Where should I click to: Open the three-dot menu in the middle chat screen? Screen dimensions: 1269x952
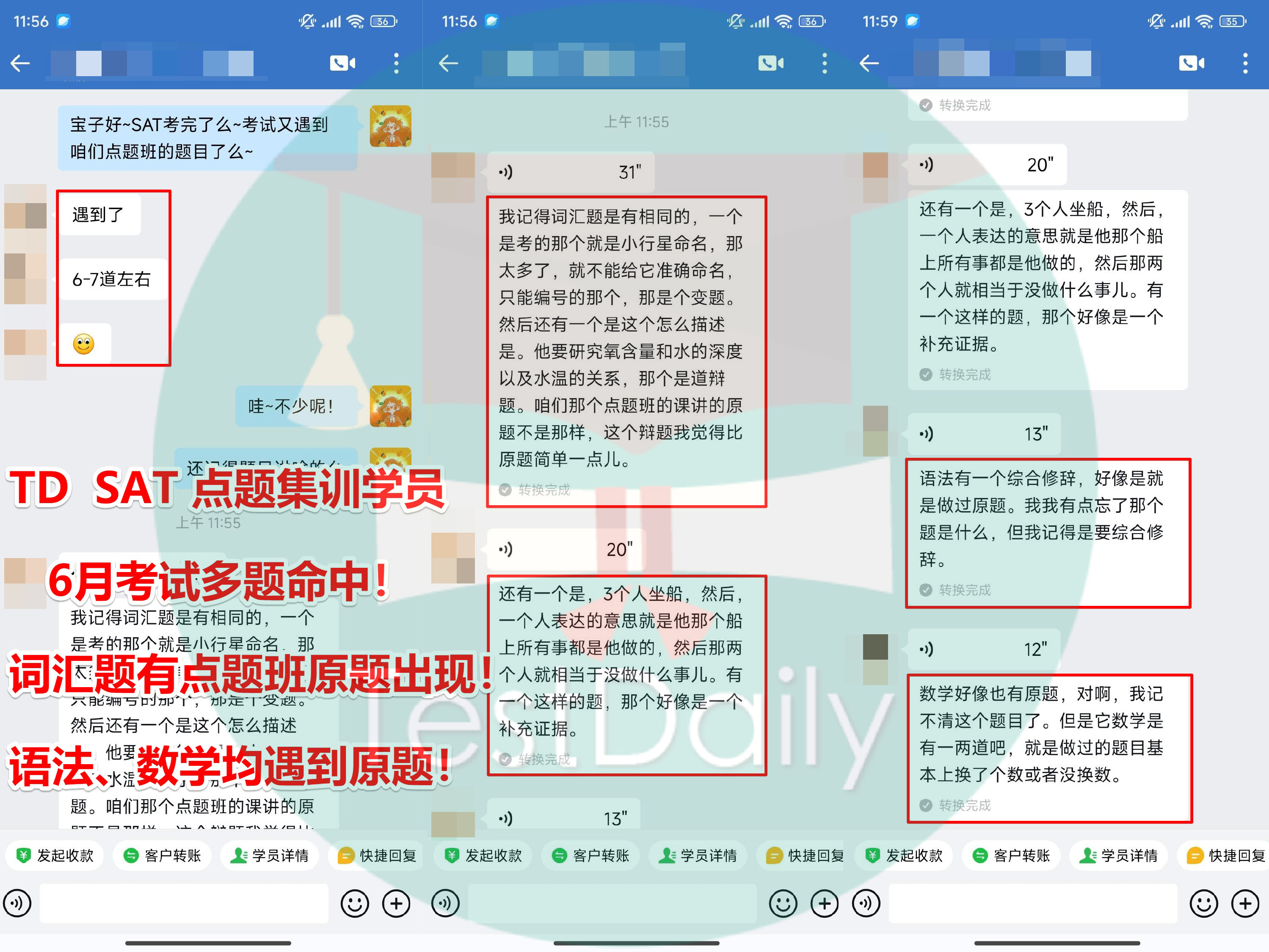pos(825,63)
